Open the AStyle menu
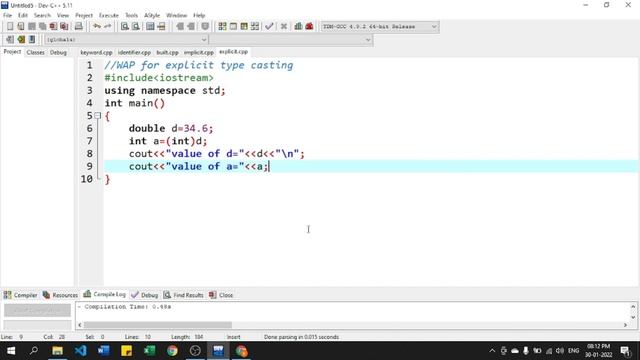The height and width of the screenshot is (360, 640). coord(152,16)
